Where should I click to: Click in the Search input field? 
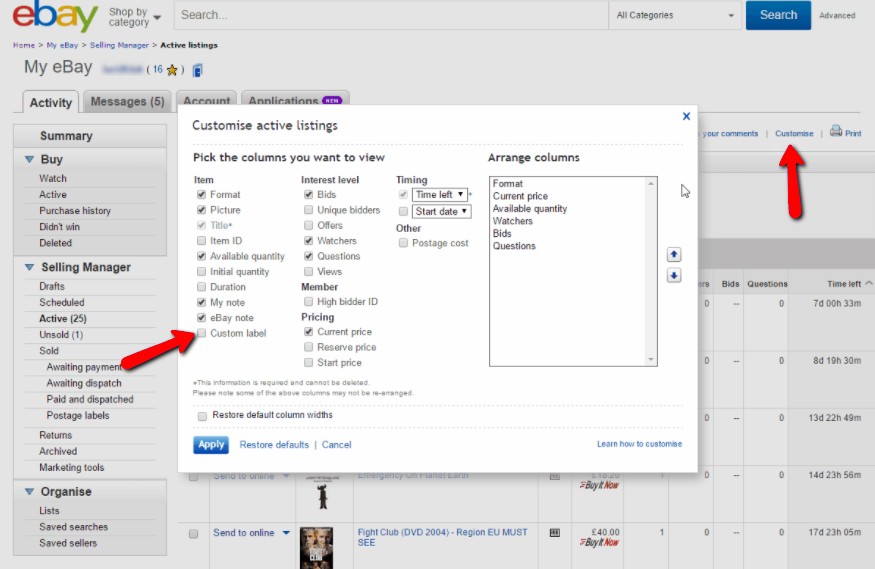tap(391, 16)
